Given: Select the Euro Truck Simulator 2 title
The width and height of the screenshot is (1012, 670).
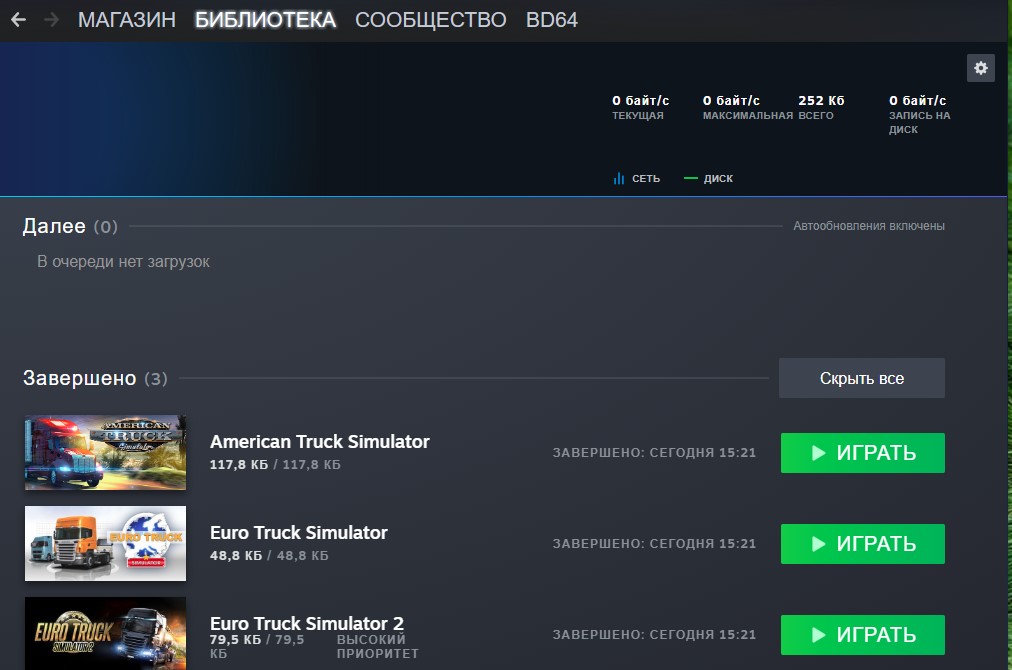Looking at the screenshot, I should (307, 624).
